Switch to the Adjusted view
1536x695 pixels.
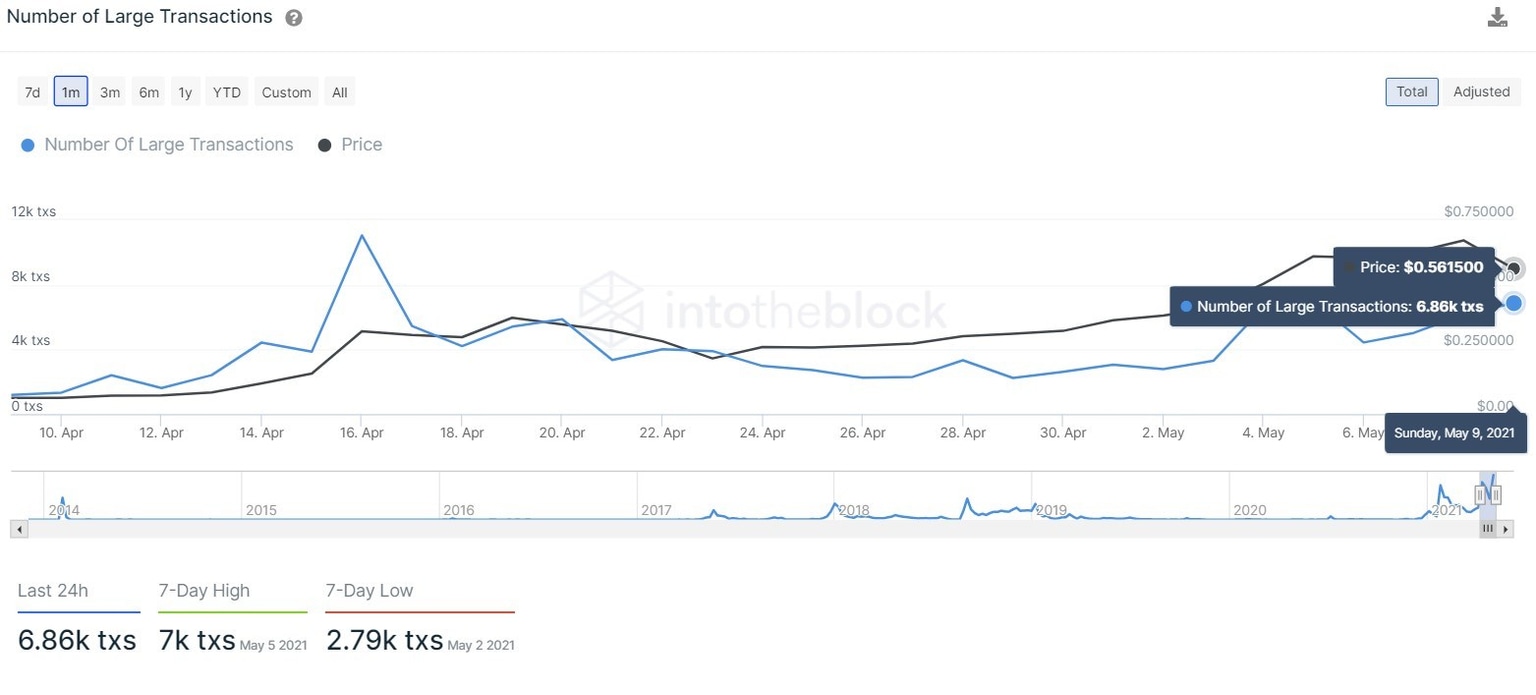point(1481,91)
